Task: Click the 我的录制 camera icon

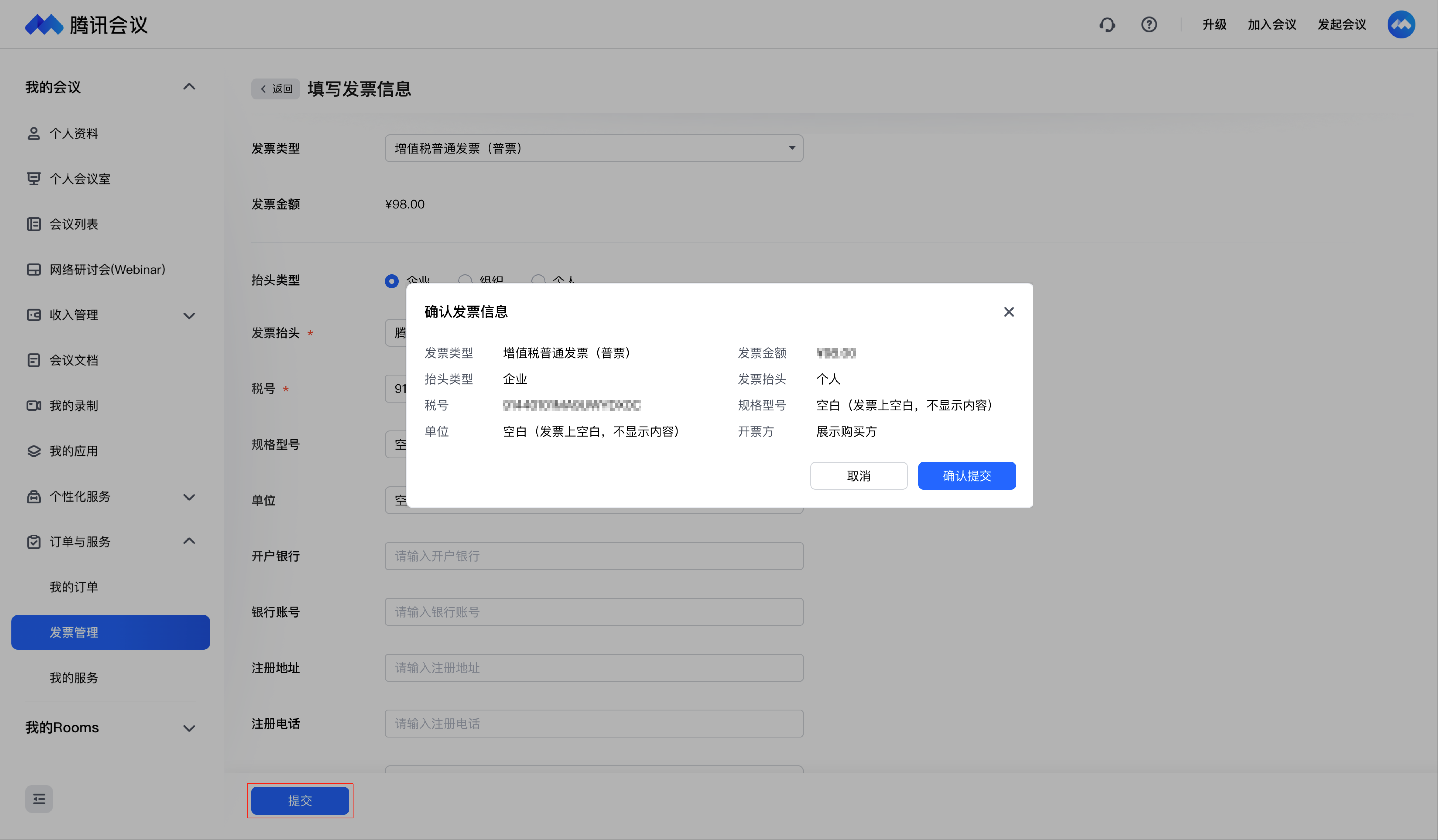Action: pyautogui.click(x=34, y=405)
